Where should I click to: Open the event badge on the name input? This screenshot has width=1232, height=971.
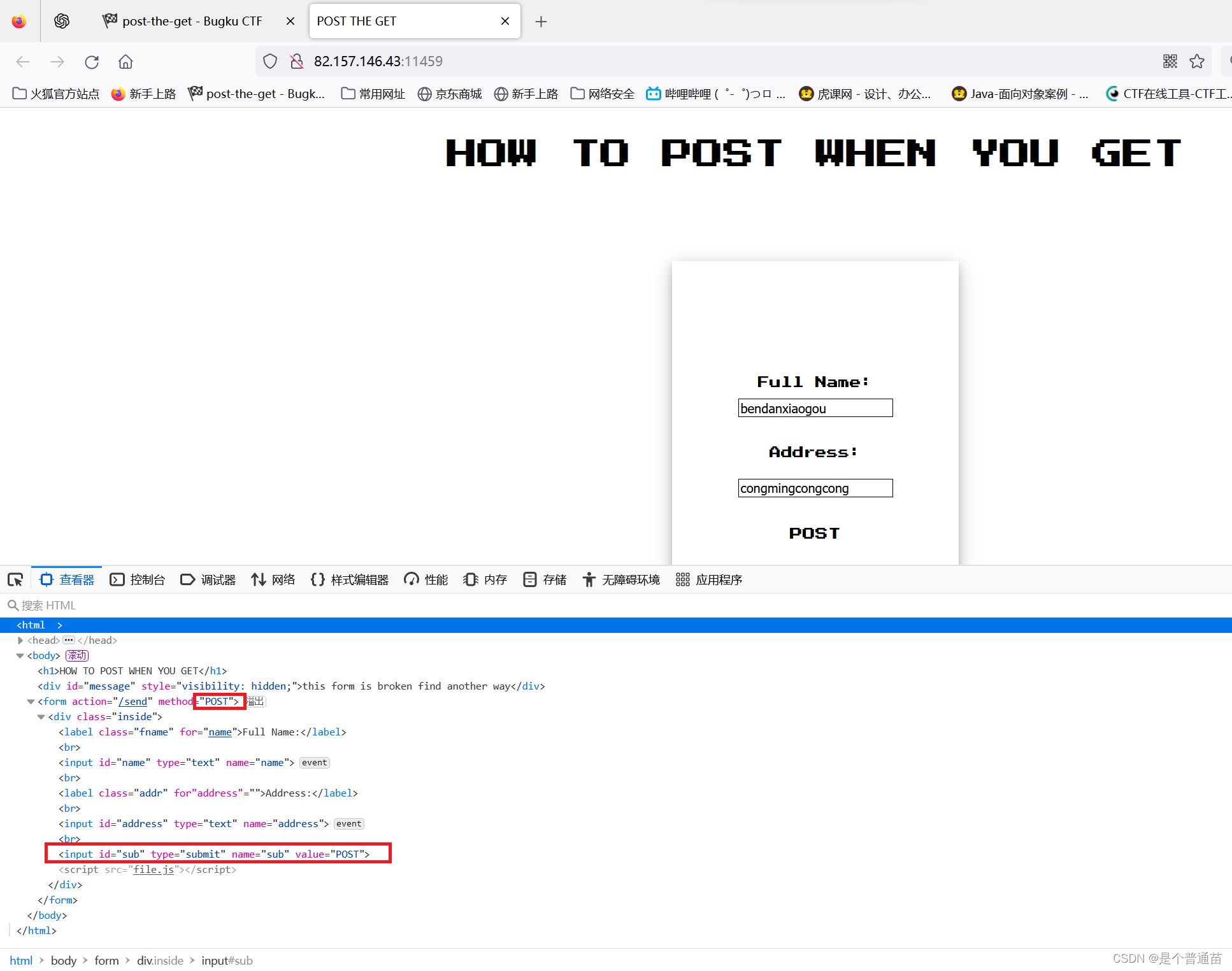tap(314, 762)
